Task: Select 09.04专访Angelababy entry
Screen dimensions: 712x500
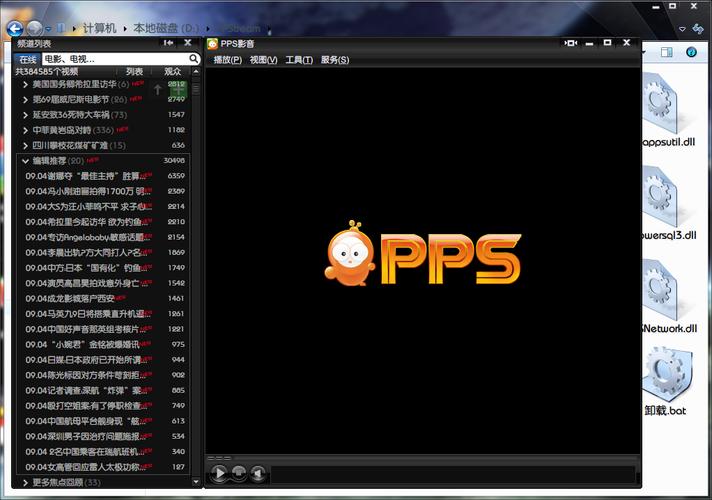Action: click(x=104, y=238)
